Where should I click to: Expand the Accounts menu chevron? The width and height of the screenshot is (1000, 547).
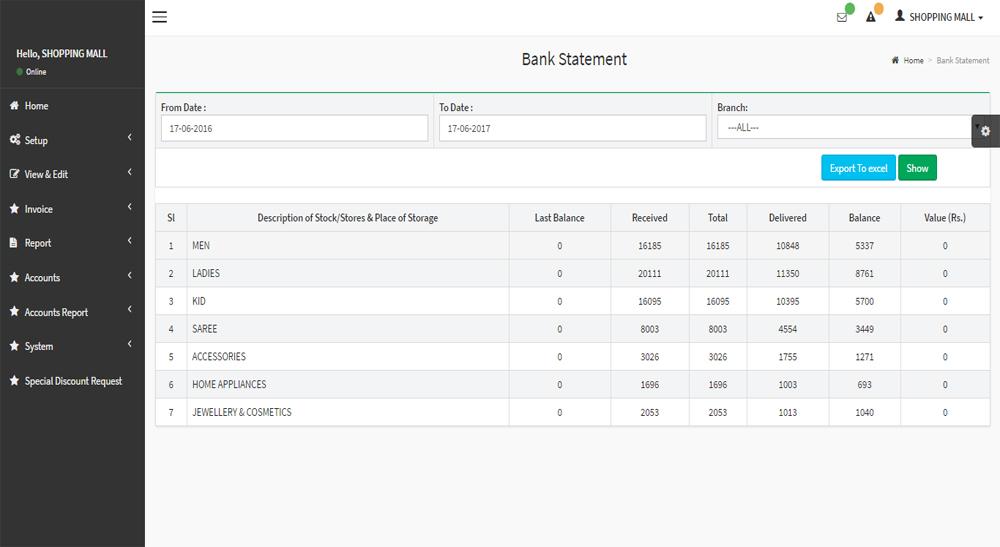click(x=129, y=275)
